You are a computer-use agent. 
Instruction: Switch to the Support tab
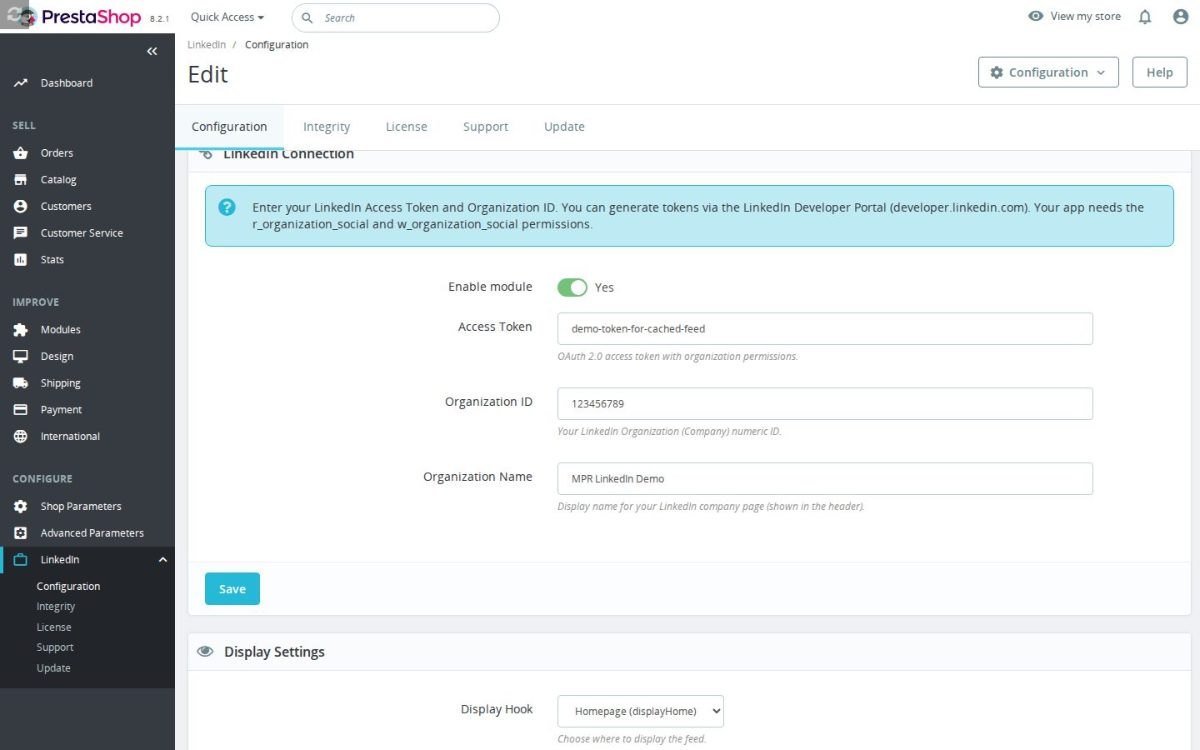coord(485,127)
